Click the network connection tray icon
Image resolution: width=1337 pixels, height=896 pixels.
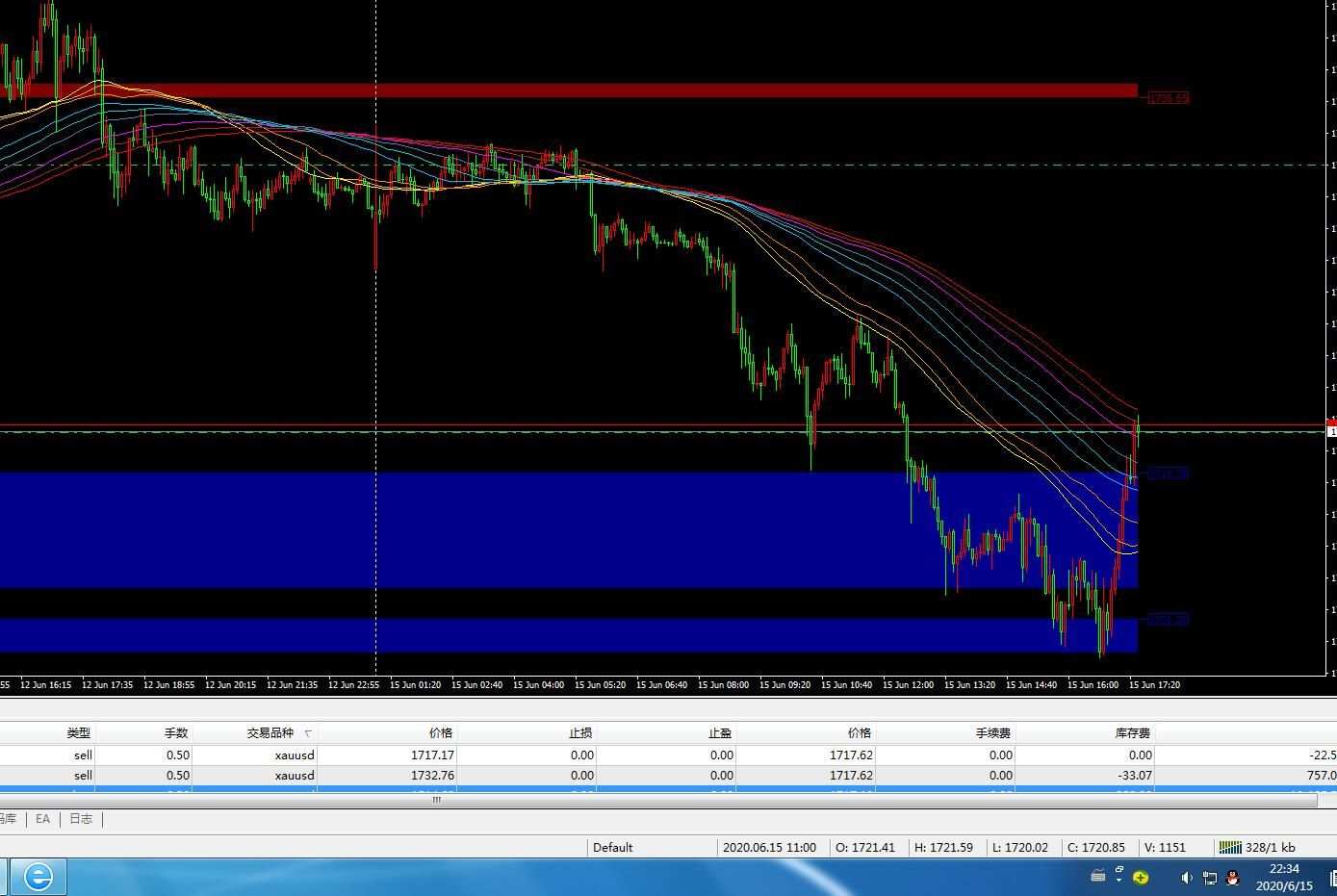point(1210,877)
